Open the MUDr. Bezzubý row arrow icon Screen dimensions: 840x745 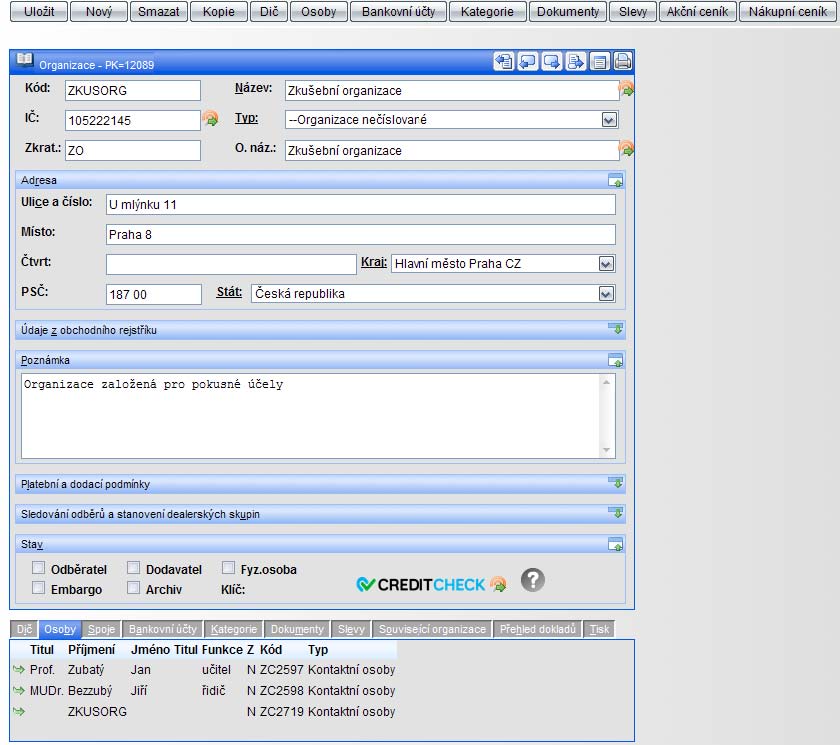click(18, 691)
